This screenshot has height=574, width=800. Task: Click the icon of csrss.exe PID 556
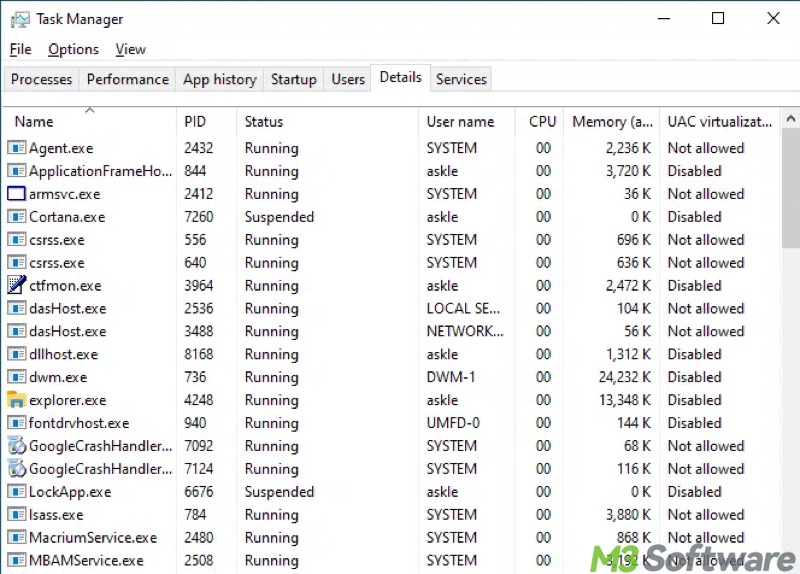[x=16, y=240]
